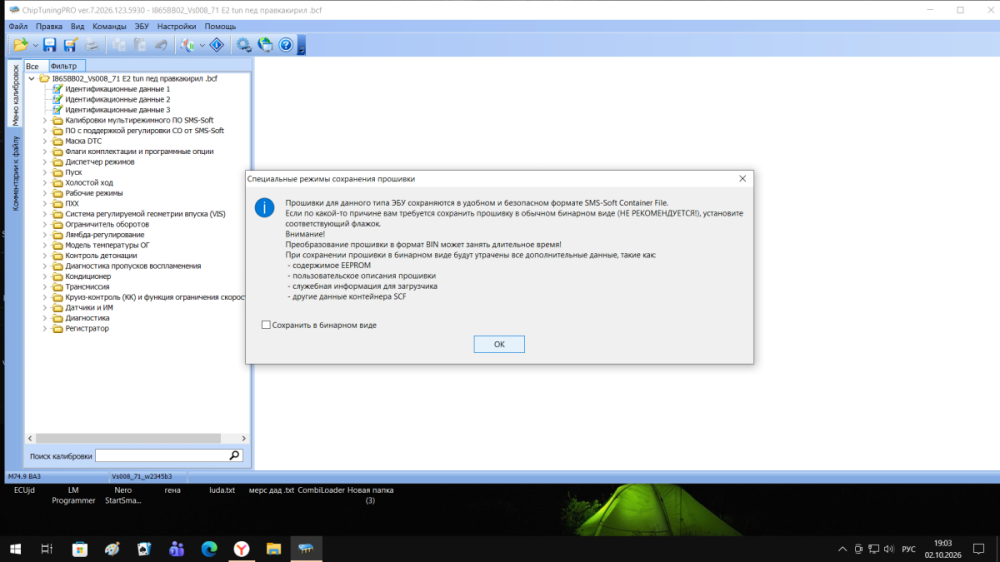The width and height of the screenshot is (1000, 562).
Task: Open the Yandex Browser taskbar icon
Action: point(241,549)
